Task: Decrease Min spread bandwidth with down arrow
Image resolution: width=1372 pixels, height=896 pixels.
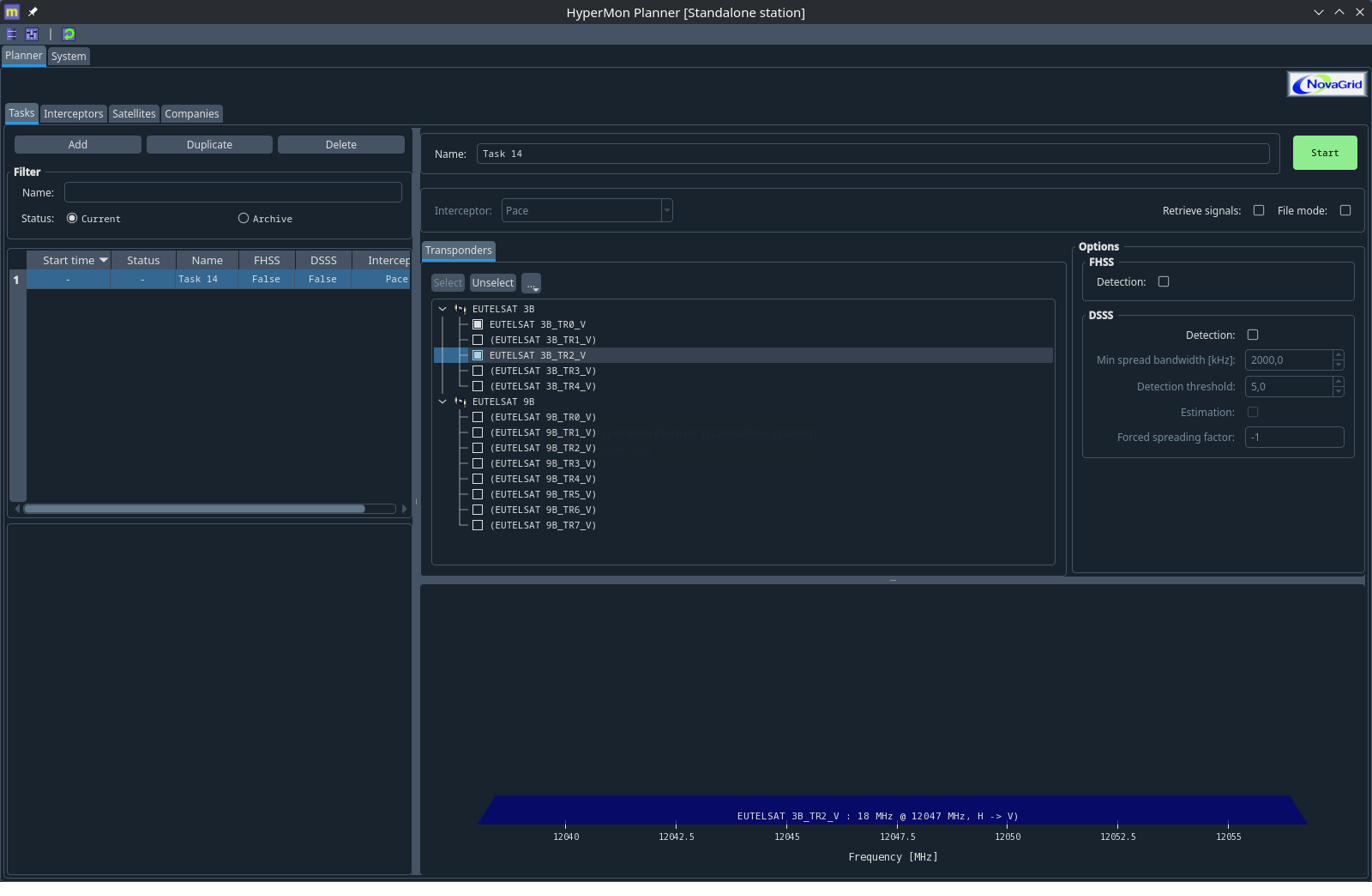Action: coord(1338,365)
